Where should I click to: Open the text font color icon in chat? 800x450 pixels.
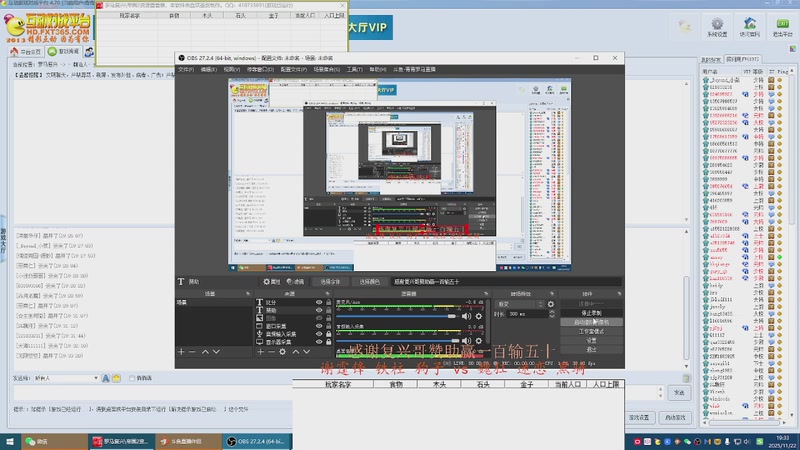pyautogui.click(x=106, y=378)
